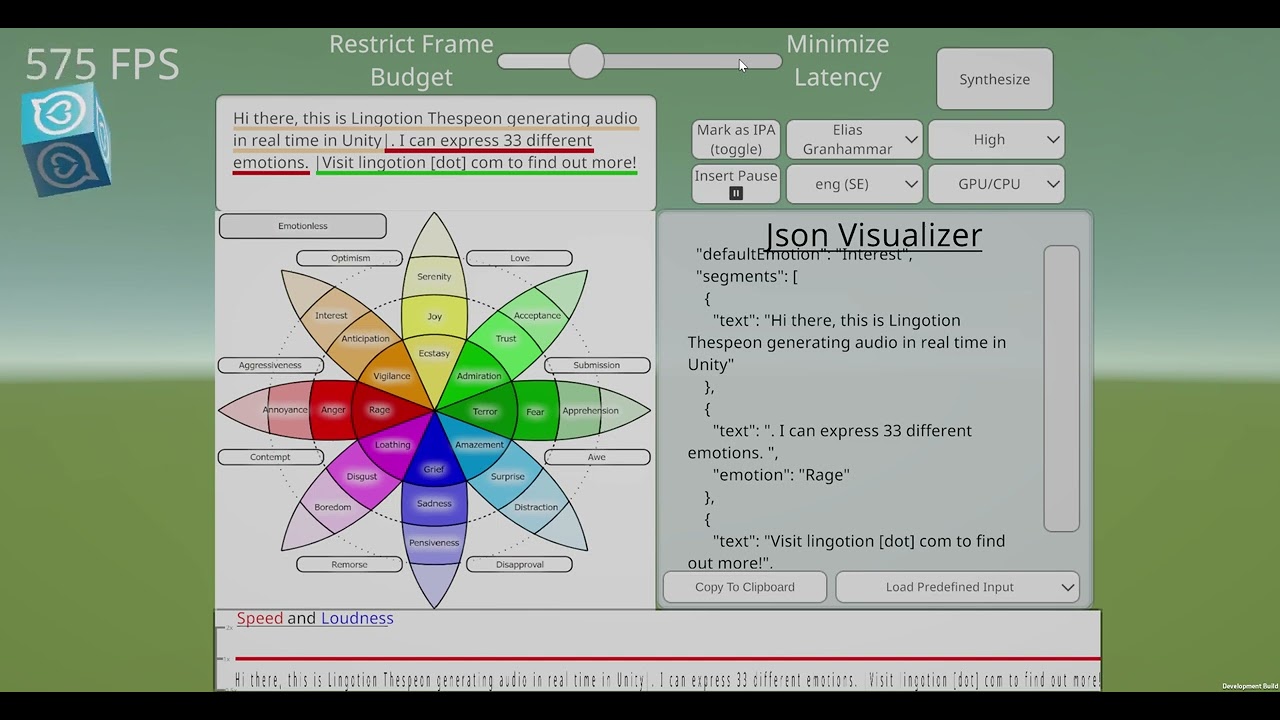Pick the Serenity petal in the emotion wheel
Image resolution: width=1280 pixels, height=720 pixels.
pyautogui.click(x=434, y=278)
